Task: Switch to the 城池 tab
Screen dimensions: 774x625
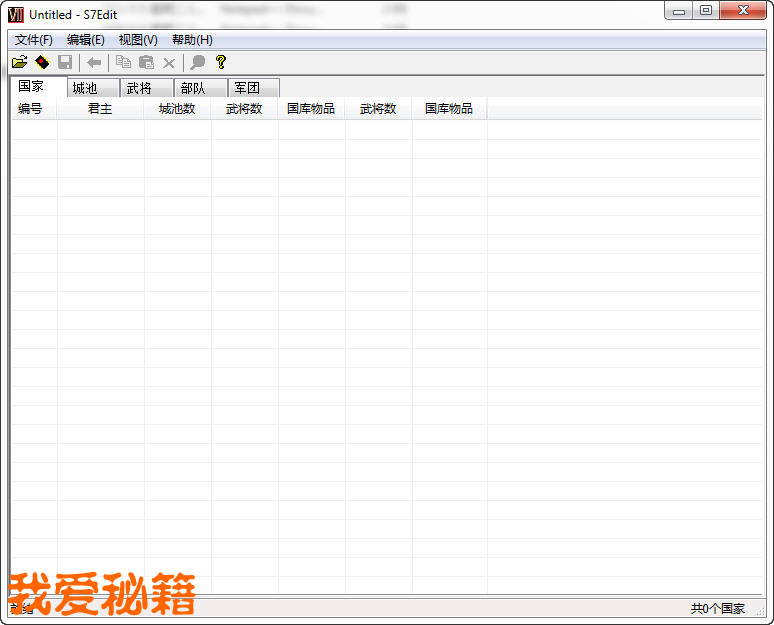Action: (x=86, y=88)
